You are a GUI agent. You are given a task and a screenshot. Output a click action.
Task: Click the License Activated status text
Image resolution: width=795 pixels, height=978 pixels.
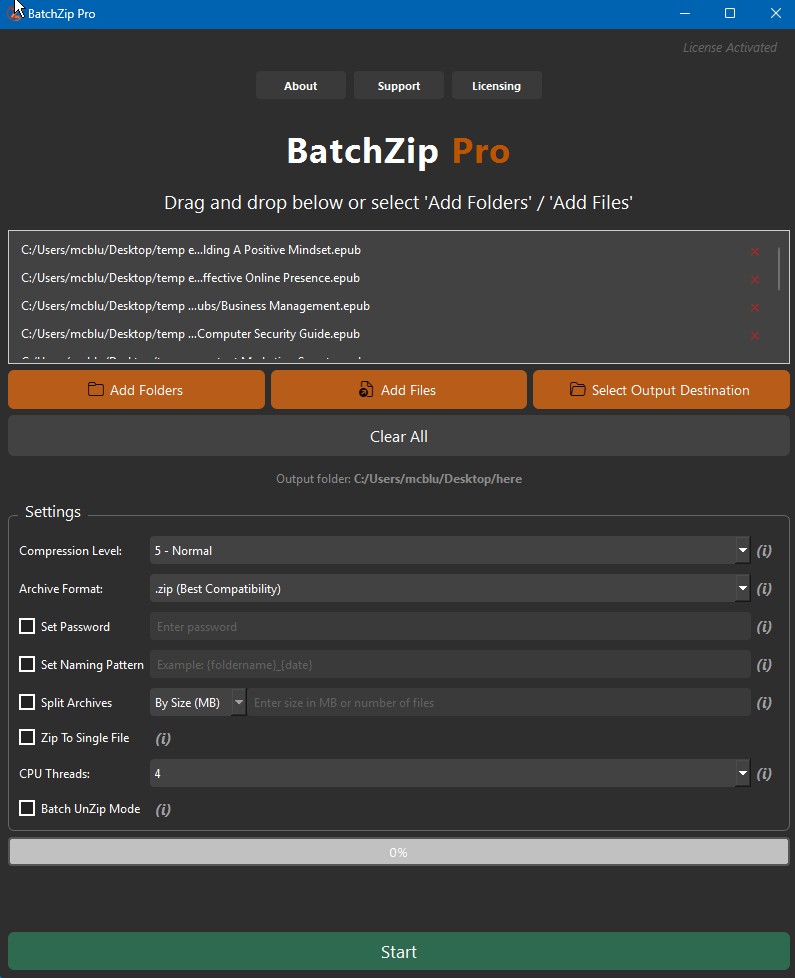(x=730, y=47)
